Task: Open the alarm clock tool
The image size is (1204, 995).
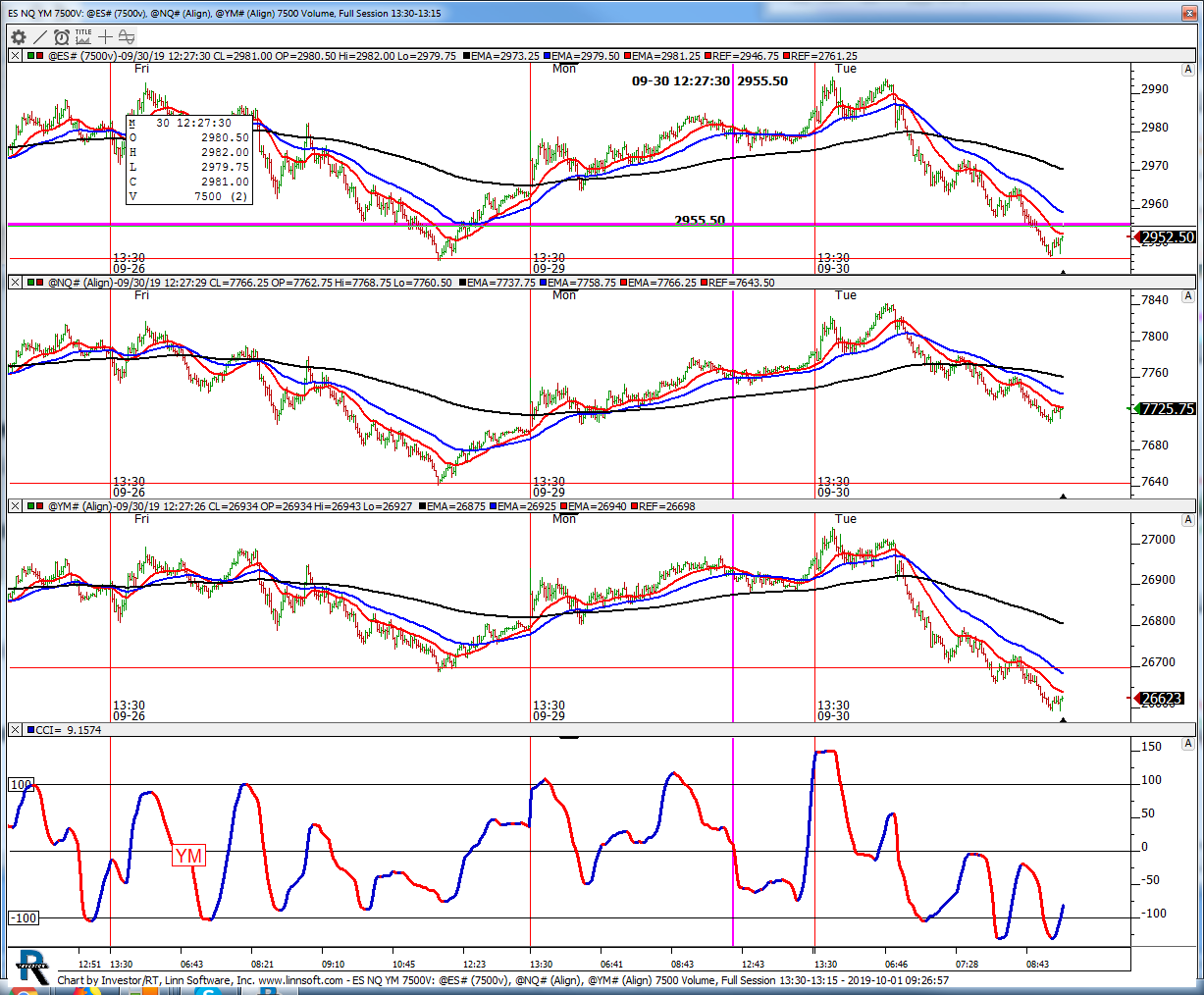Action: 62,37
